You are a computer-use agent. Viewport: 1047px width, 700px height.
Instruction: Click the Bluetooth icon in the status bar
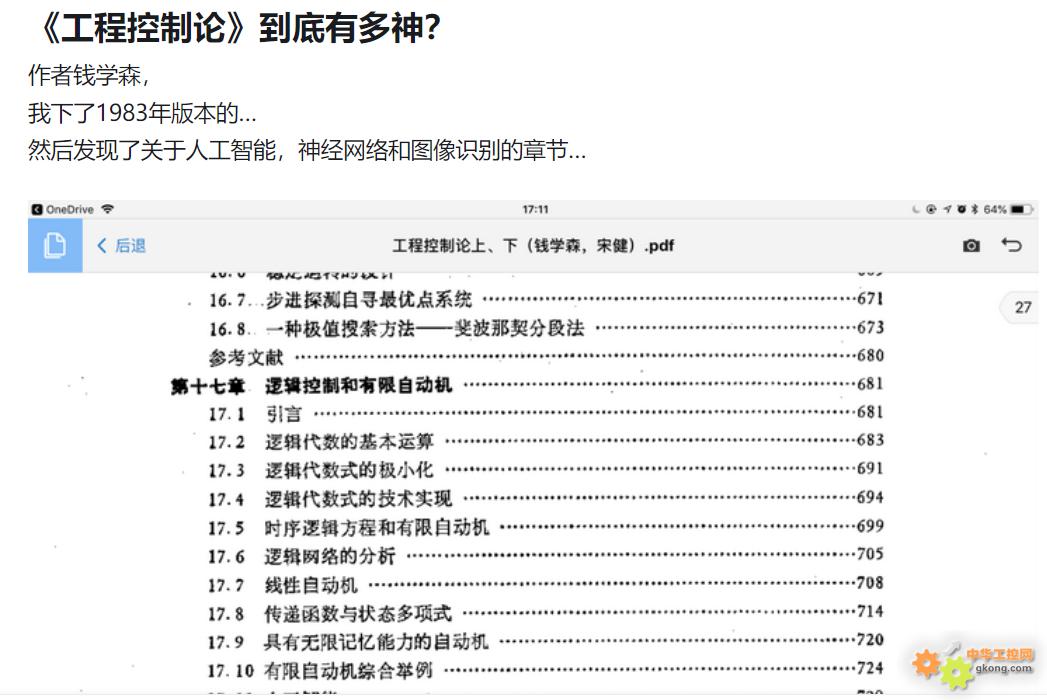tap(974, 208)
